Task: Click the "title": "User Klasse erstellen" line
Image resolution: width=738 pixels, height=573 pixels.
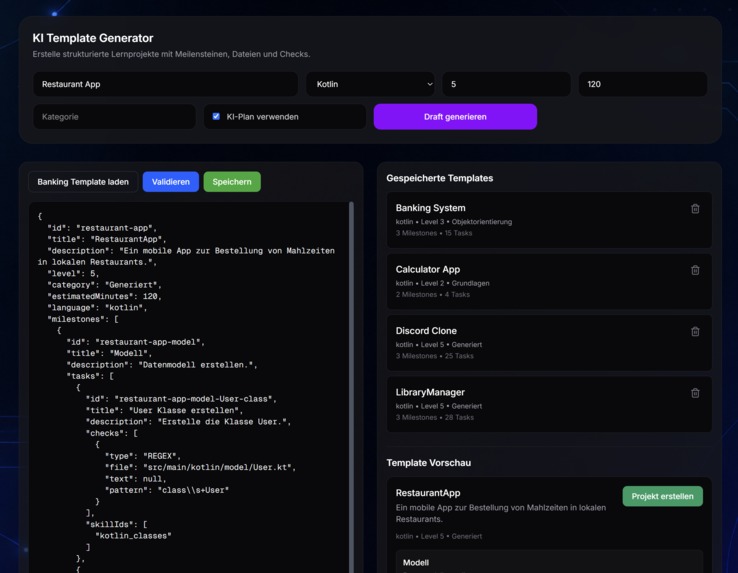Action: (164, 410)
